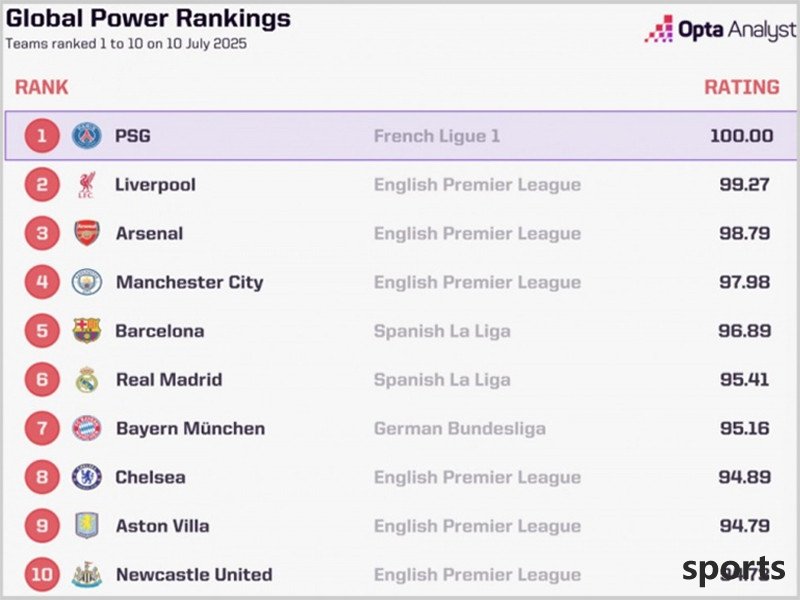Viewport: 800px width, 600px height.
Task: Click the Liverpool club crest
Action: coord(87,185)
